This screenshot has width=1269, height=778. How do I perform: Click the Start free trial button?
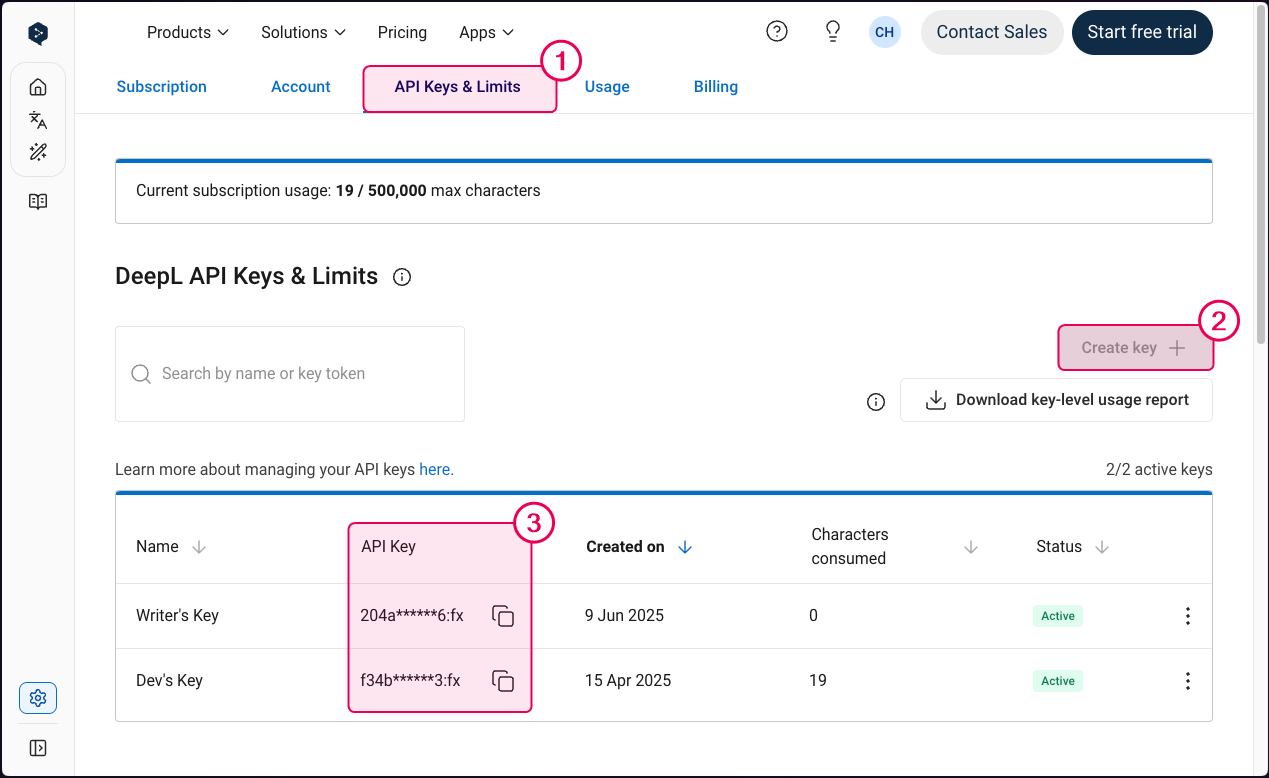tap(1142, 32)
